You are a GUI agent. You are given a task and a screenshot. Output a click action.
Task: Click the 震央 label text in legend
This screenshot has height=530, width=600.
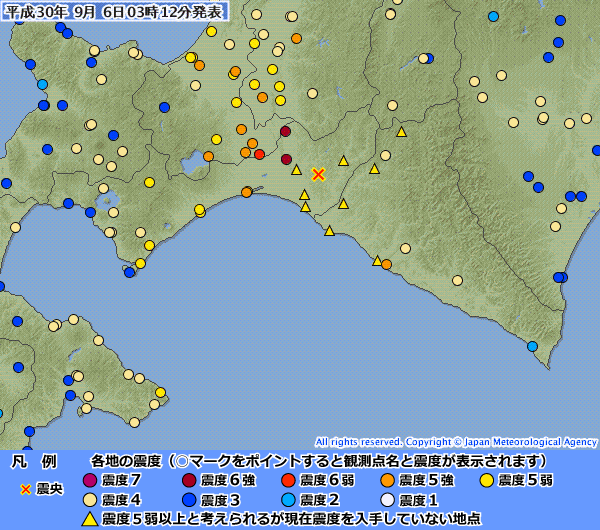pyautogui.click(x=49, y=489)
